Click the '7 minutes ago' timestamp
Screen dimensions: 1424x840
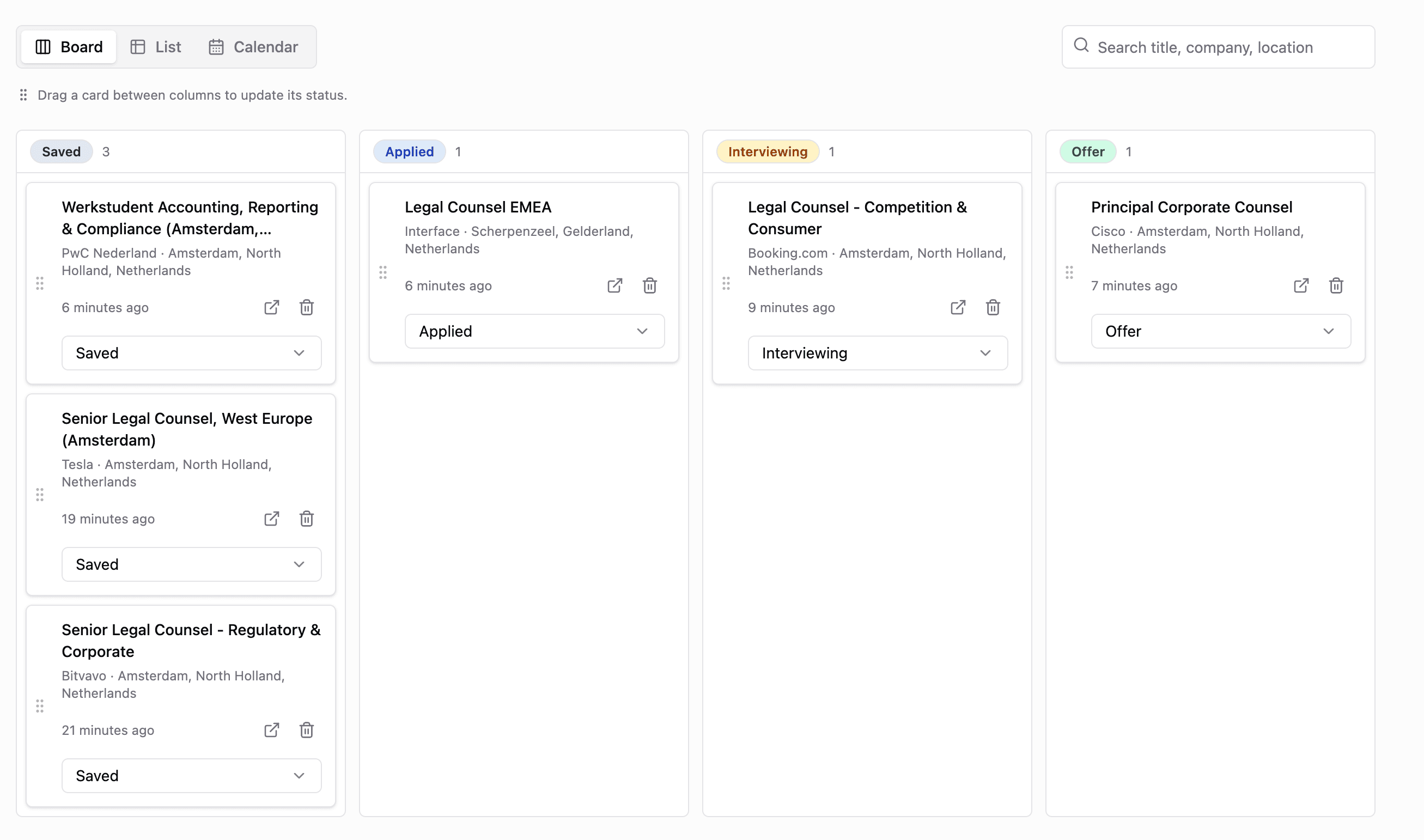pos(1134,286)
